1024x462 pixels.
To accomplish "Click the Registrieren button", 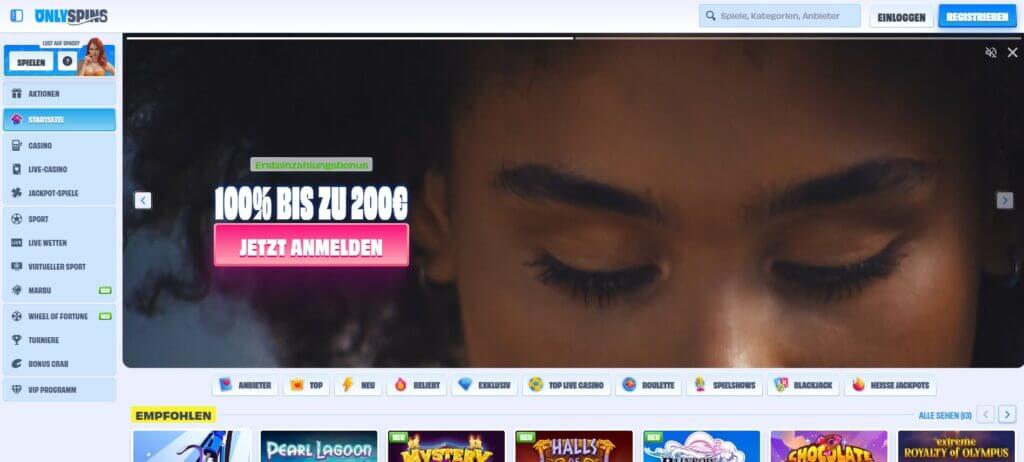I will click(976, 17).
